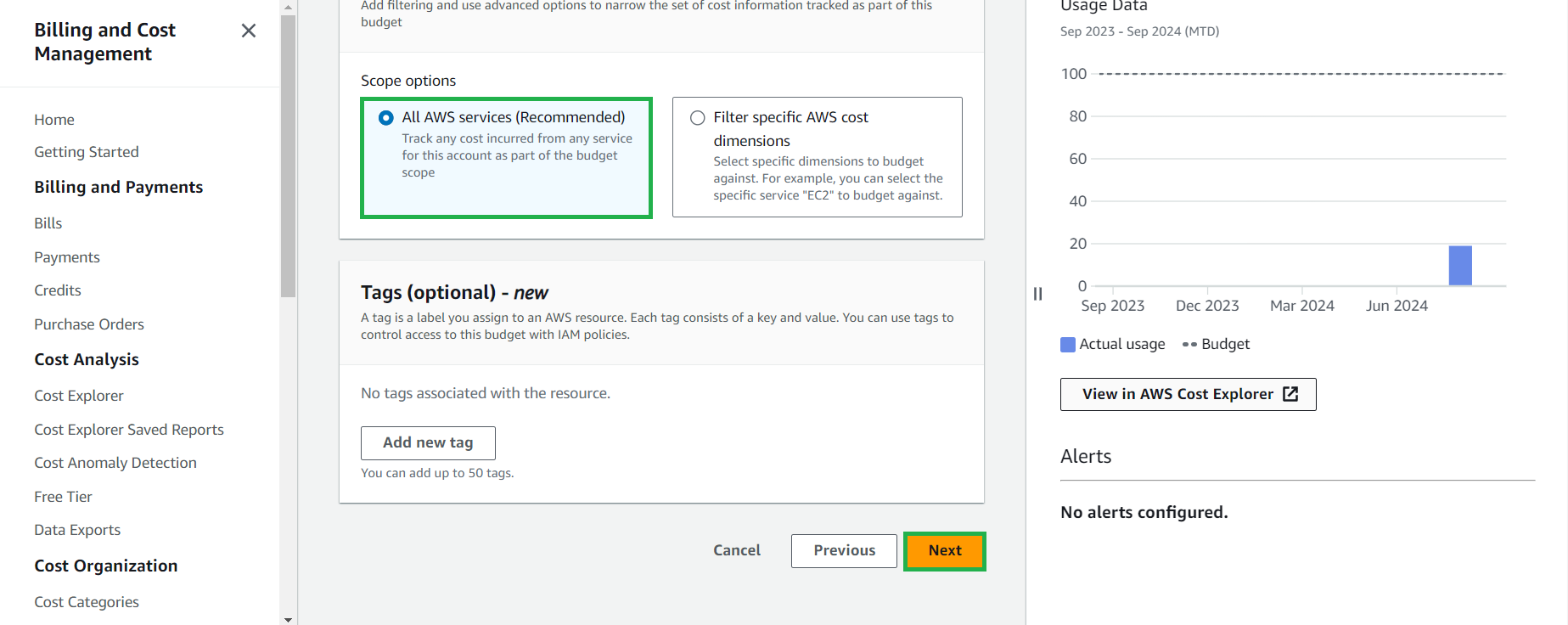Screen dimensions: 1568x625
Task: Launch Cost Explorer from sidebar
Action: click(79, 396)
